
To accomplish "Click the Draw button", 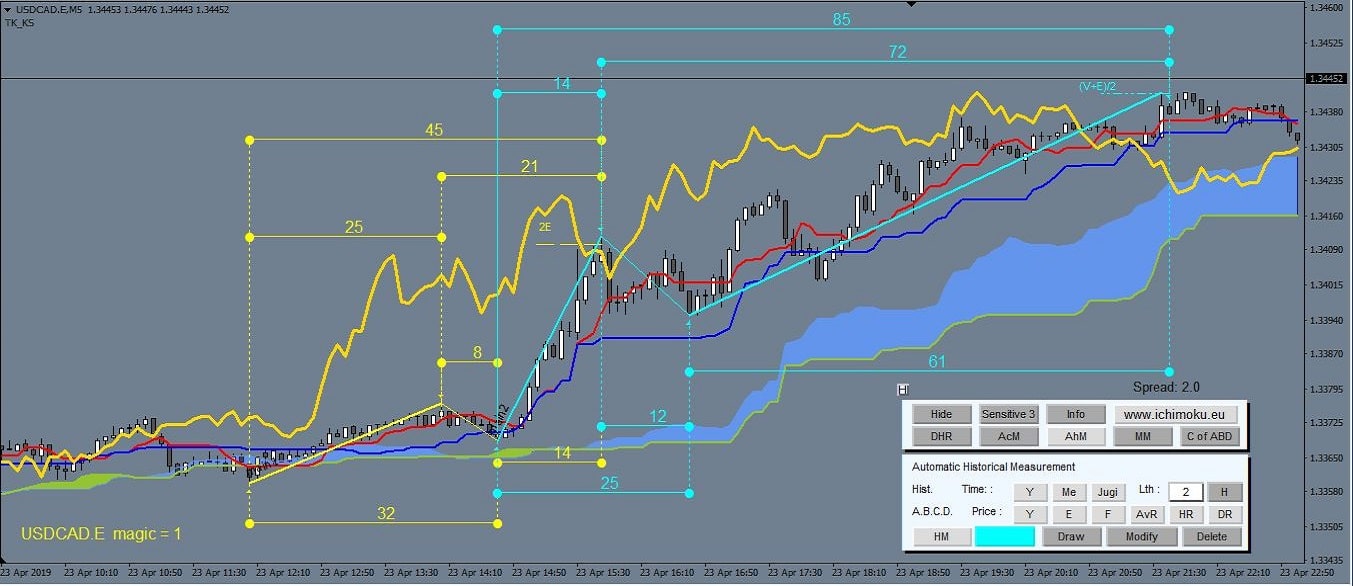I will click(x=1071, y=536).
